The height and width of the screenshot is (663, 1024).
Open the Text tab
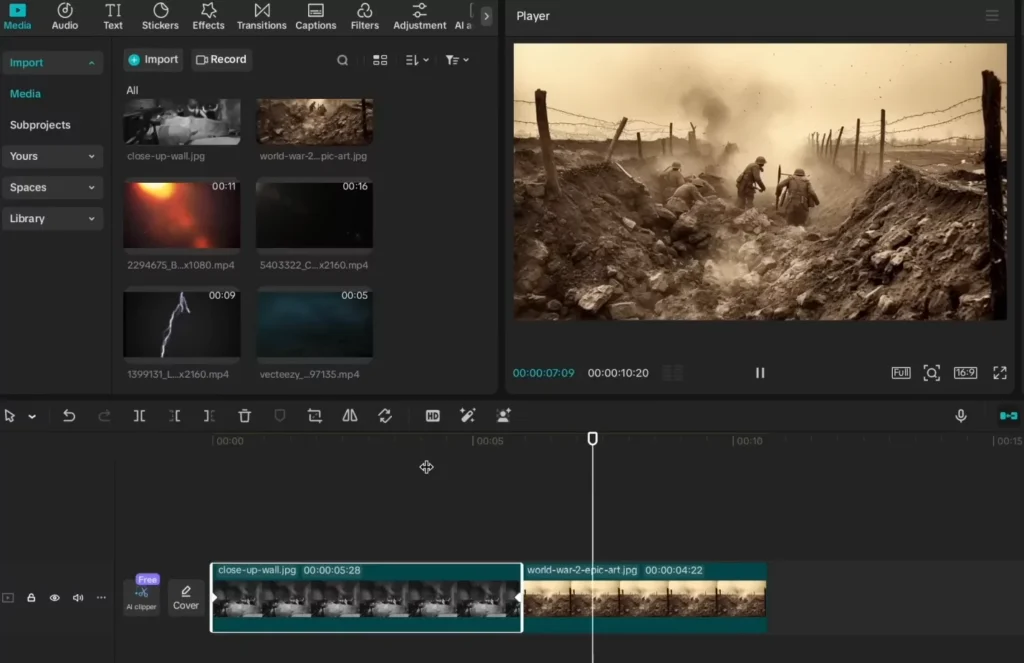click(x=113, y=16)
